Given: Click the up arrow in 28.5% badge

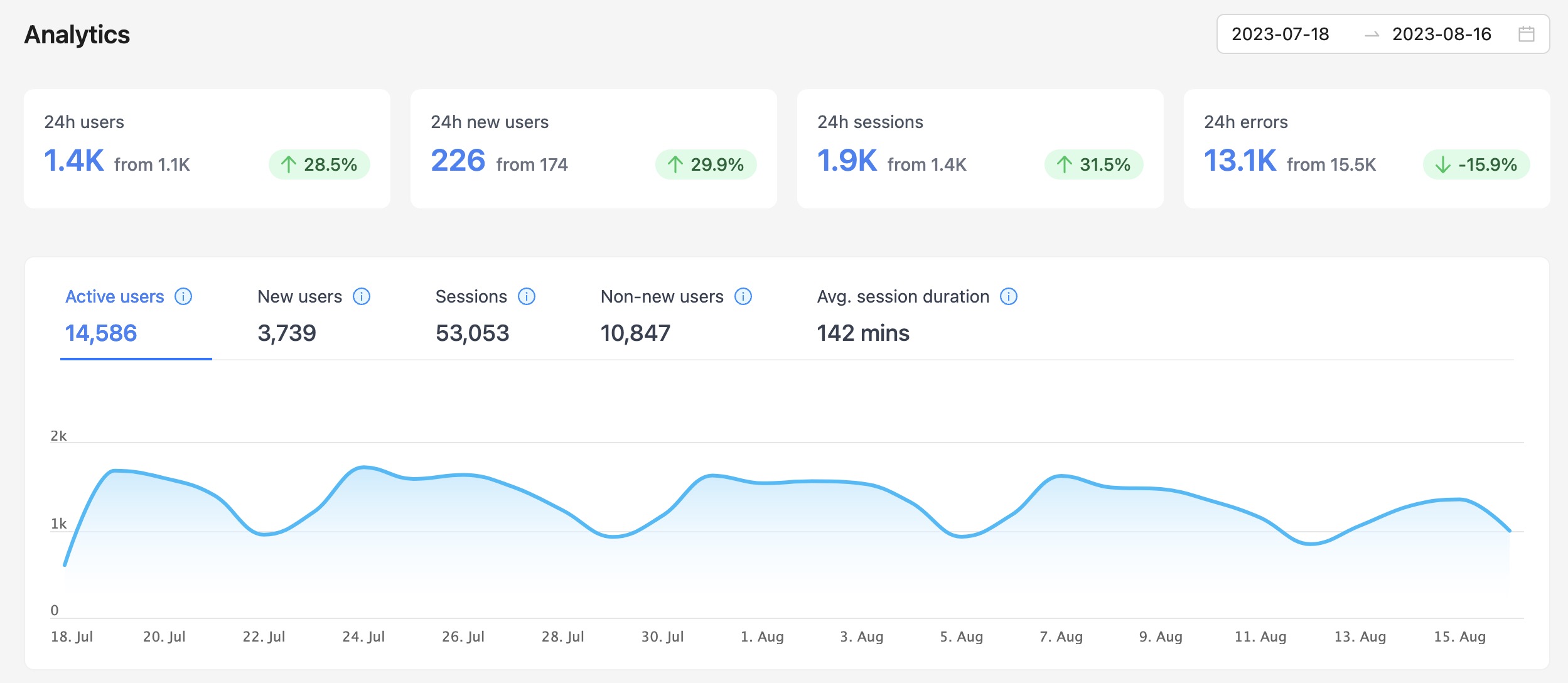Looking at the screenshot, I should point(288,164).
